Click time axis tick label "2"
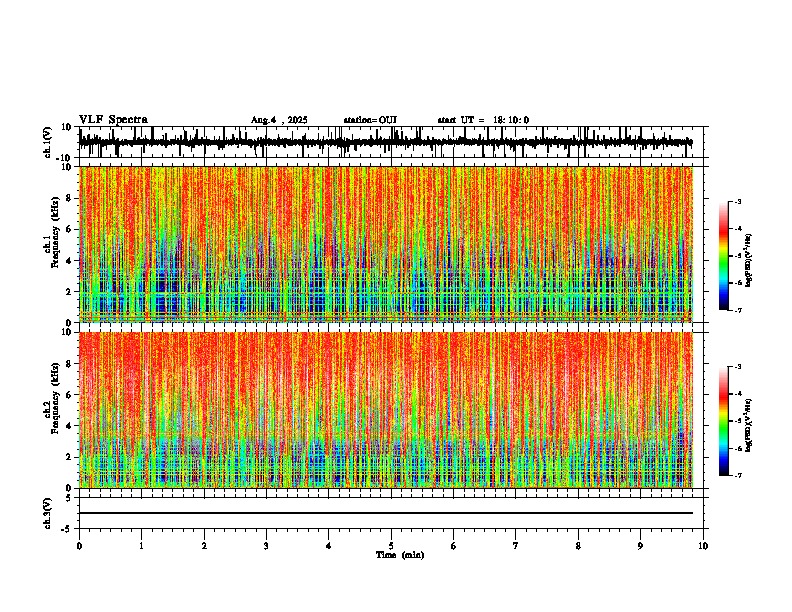The height and width of the screenshot is (612, 792). click(204, 546)
